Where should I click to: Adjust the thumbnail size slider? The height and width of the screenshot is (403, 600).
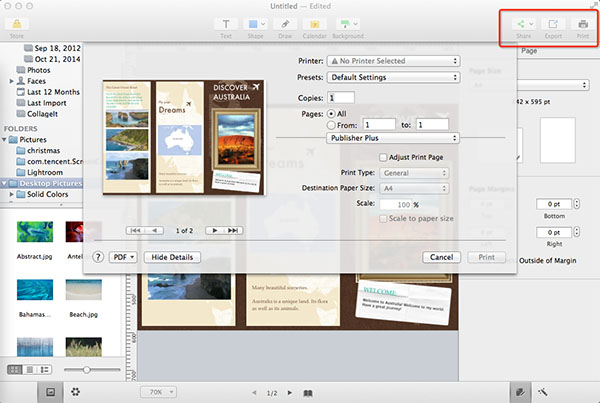tap(87, 370)
